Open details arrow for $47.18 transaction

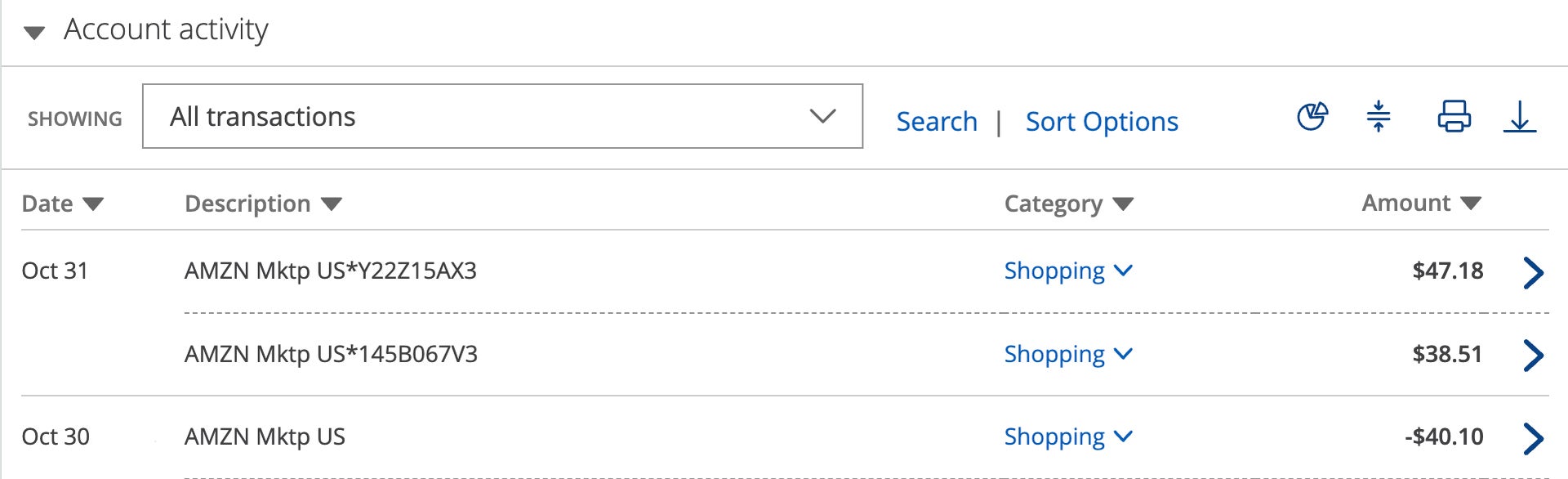[x=1533, y=272]
